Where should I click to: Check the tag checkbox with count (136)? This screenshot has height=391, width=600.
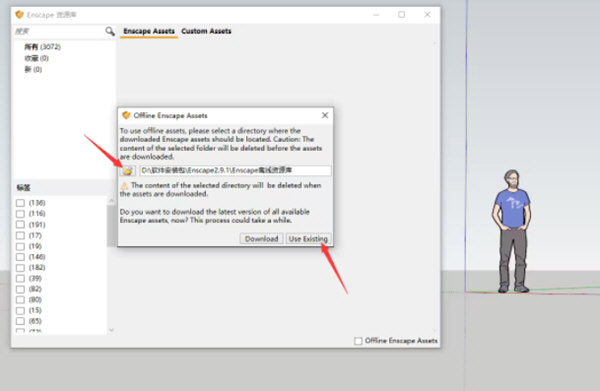pos(20,203)
